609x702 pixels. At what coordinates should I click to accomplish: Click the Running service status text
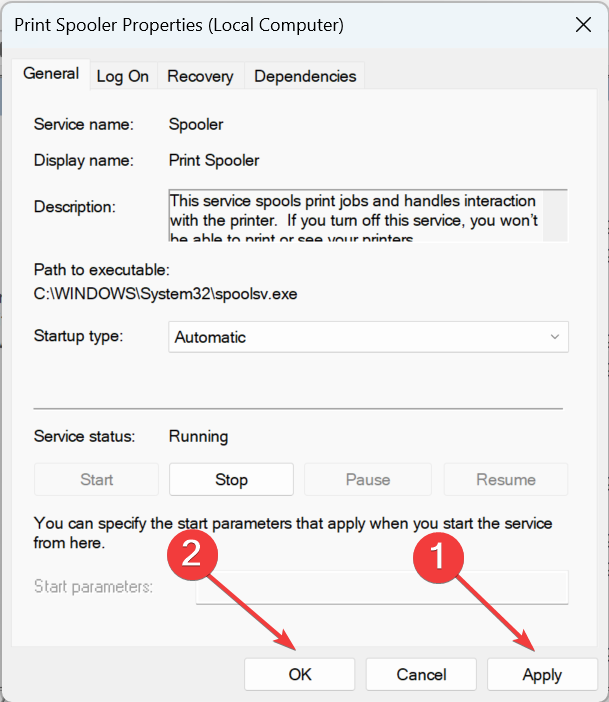pos(198,437)
